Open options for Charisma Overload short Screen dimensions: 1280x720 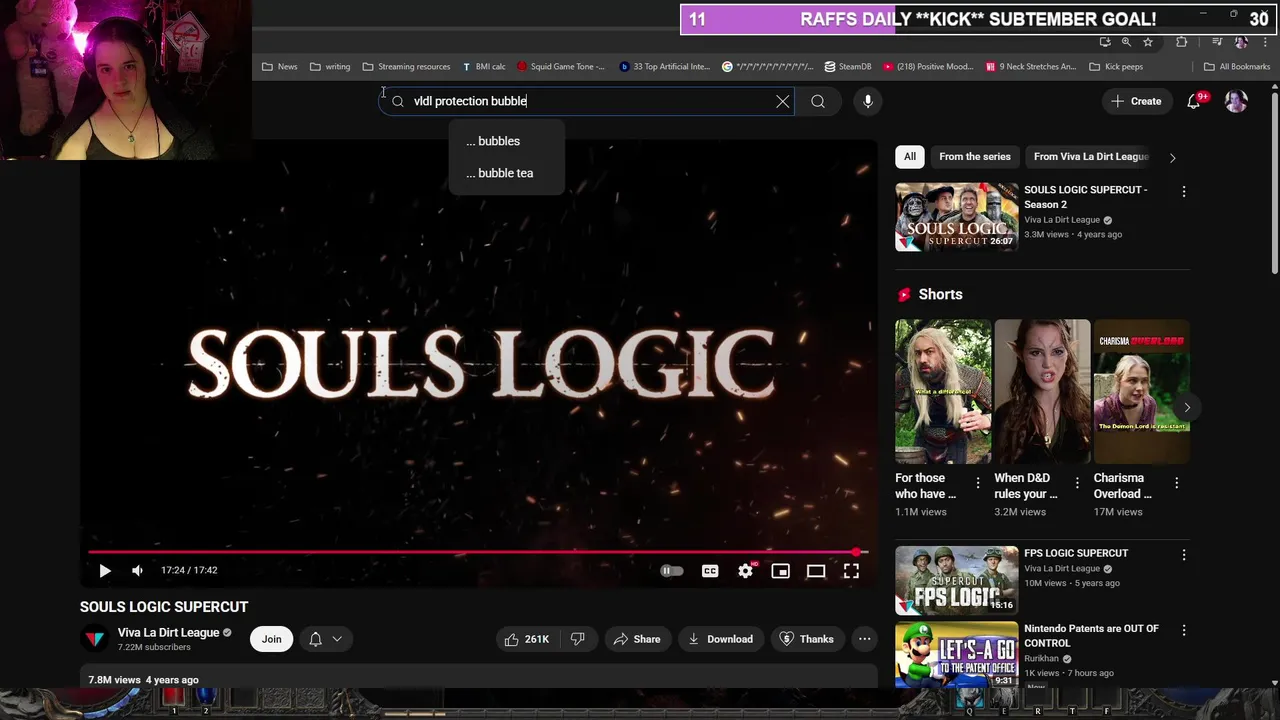(x=1176, y=483)
